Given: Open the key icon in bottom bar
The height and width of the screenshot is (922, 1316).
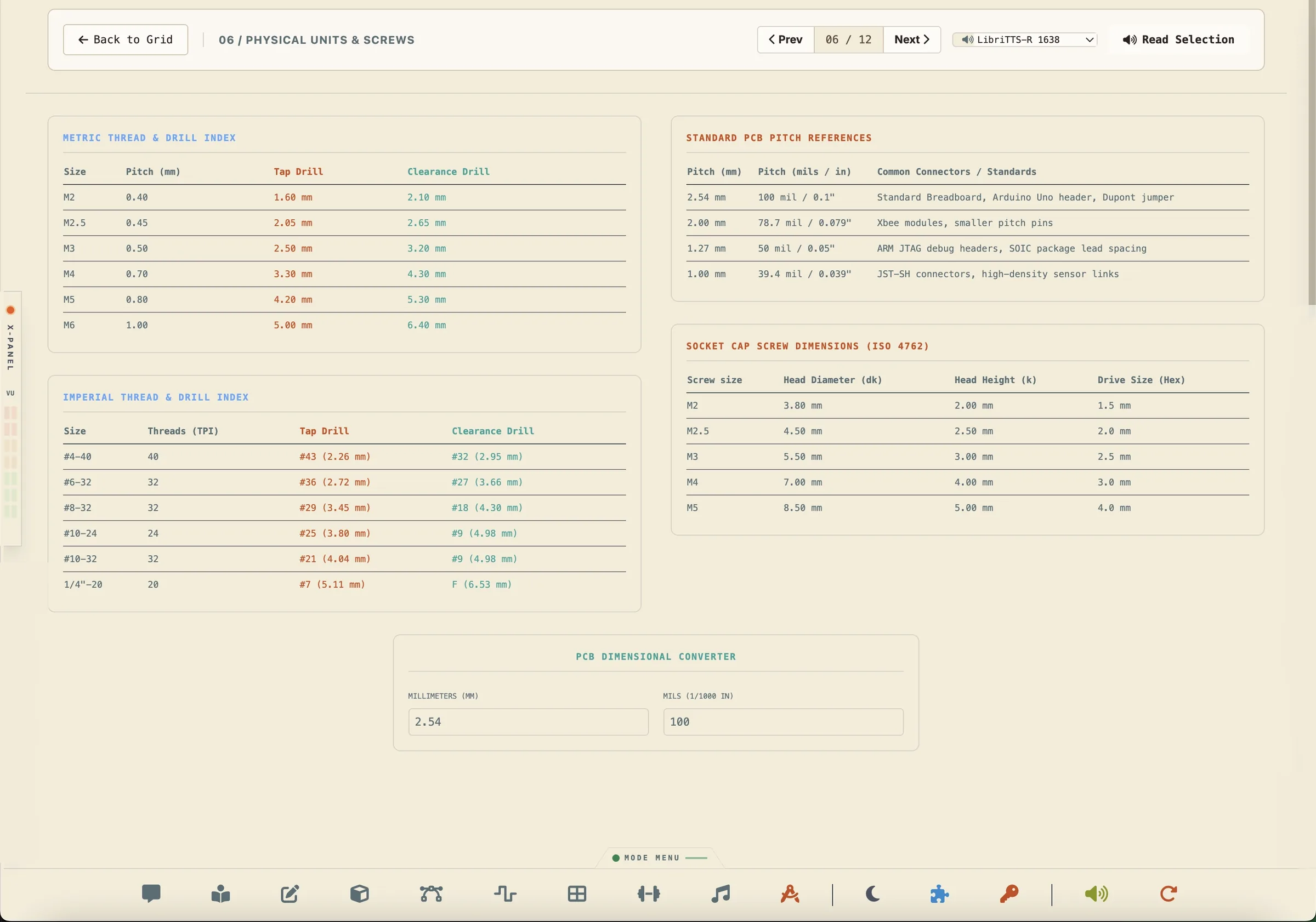Looking at the screenshot, I should (1009, 893).
